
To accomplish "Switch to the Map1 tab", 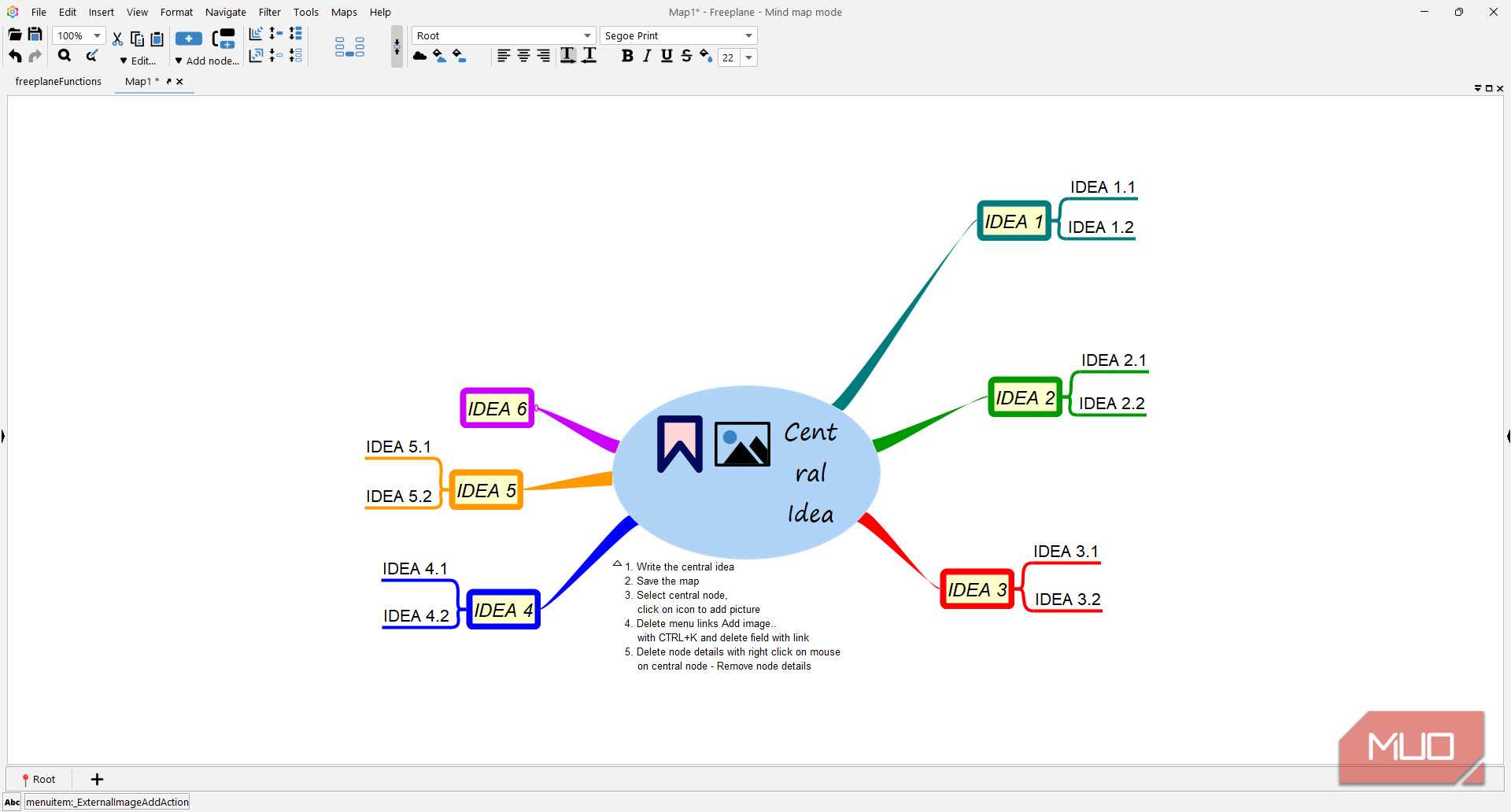I will click(x=142, y=81).
